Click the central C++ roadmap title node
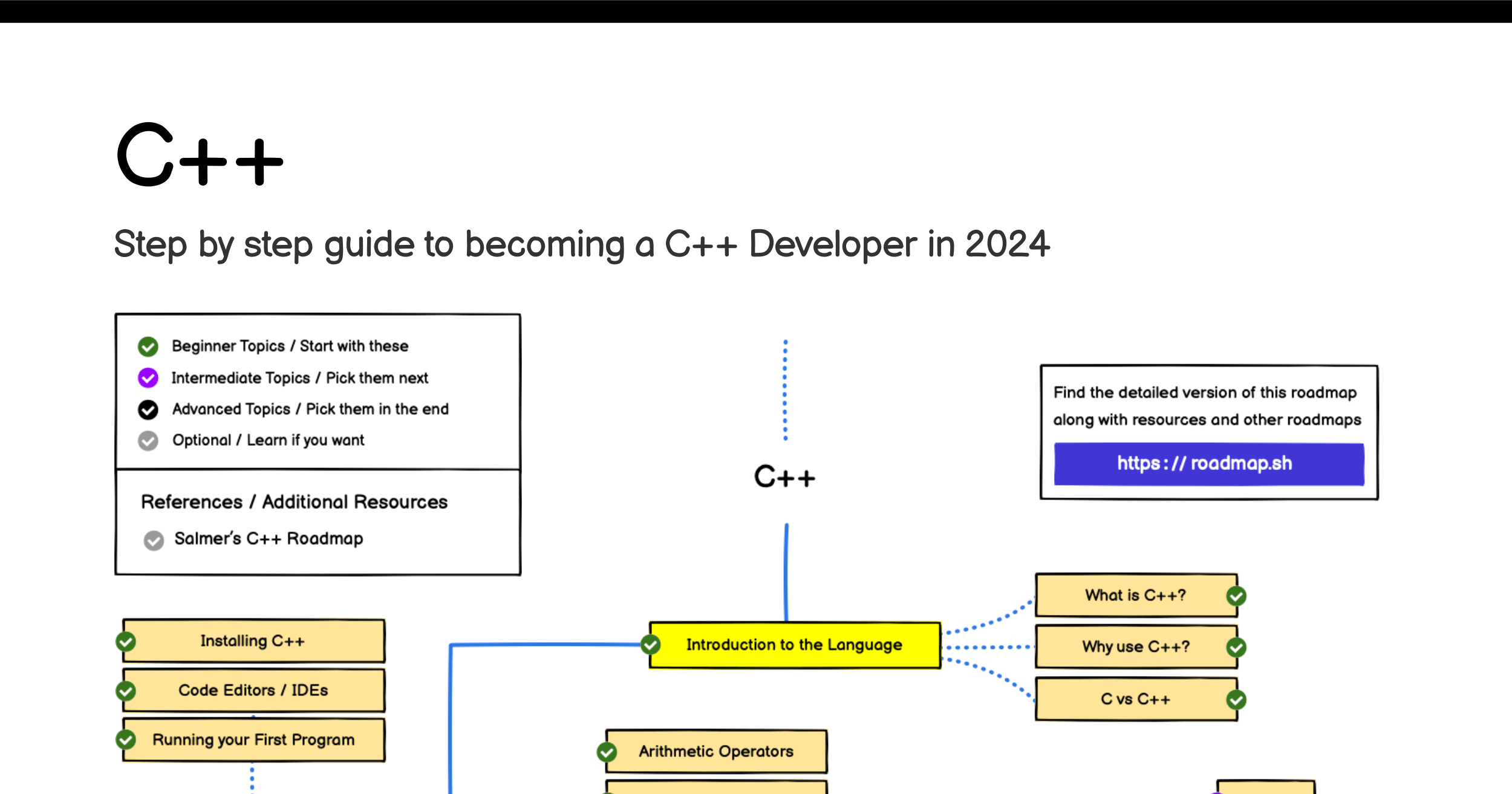 [x=784, y=477]
